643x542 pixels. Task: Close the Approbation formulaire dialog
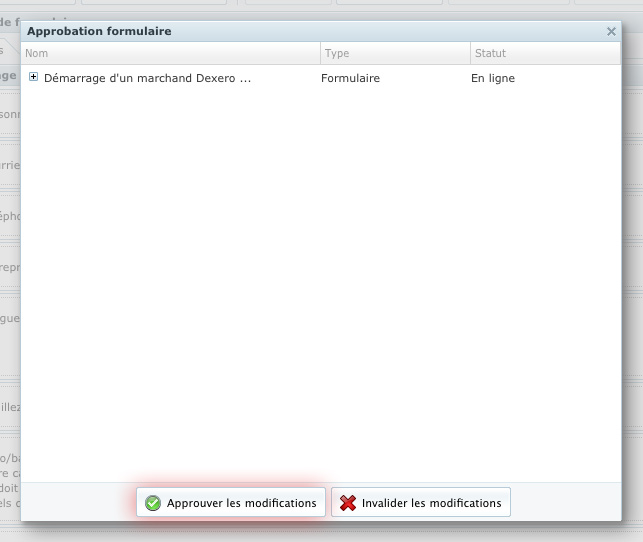(611, 32)
